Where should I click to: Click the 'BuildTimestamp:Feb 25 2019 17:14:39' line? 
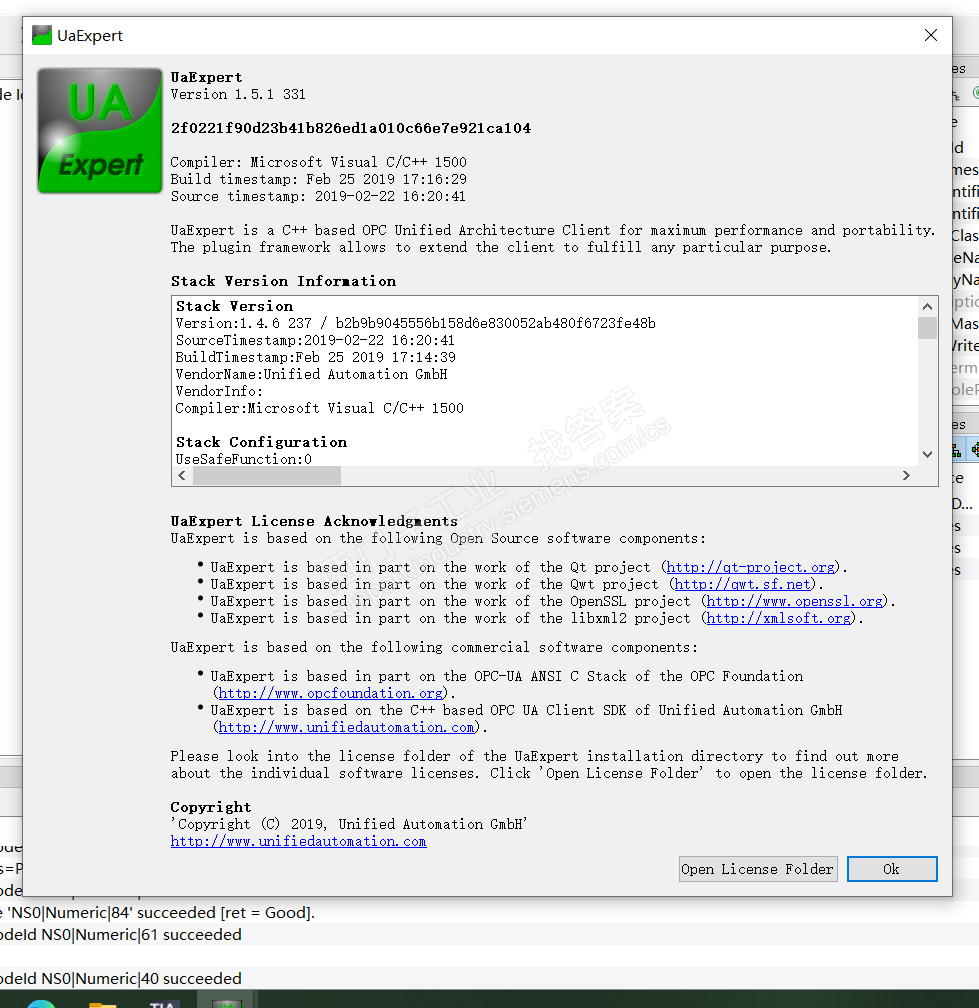point(316,357)
